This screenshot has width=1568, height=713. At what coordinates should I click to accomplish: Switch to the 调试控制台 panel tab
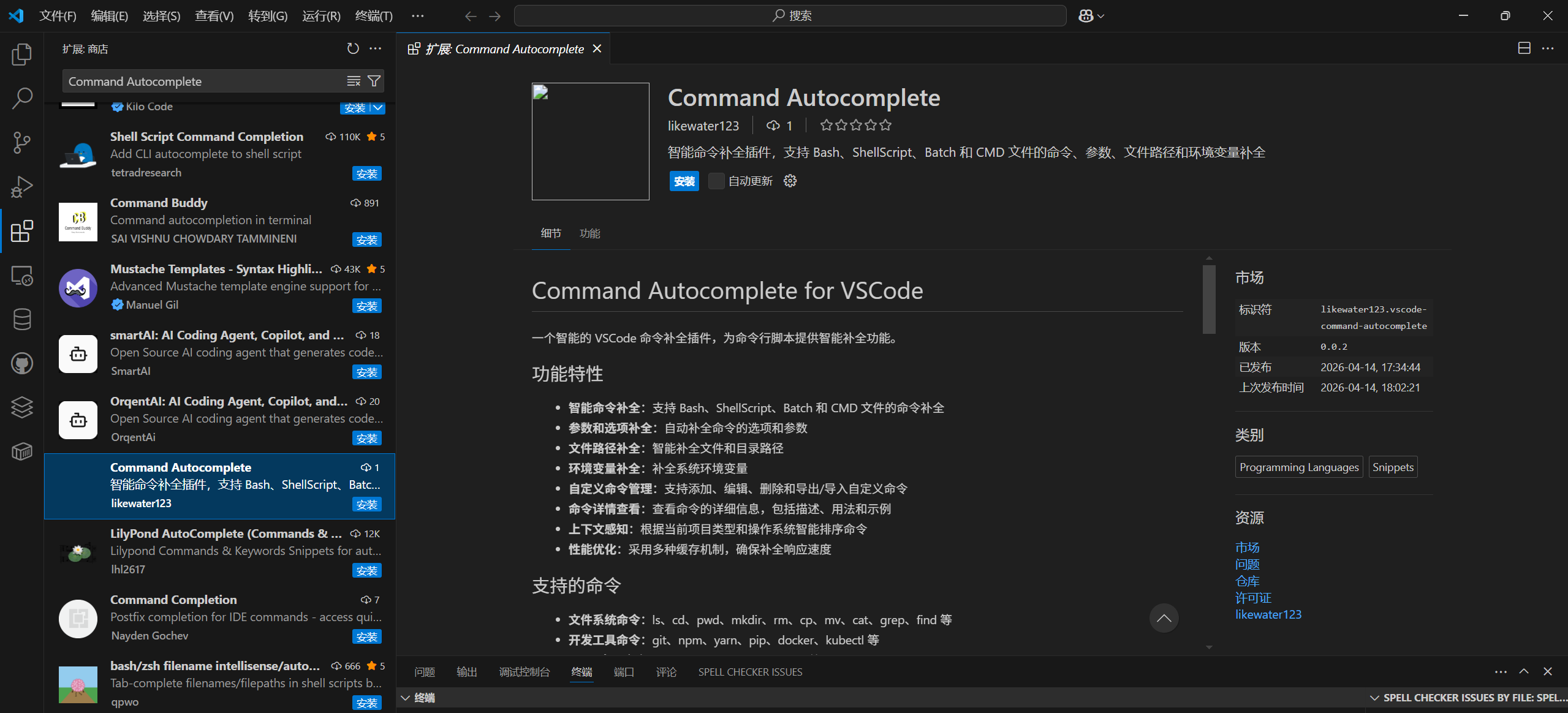click(x=525, y=672)
